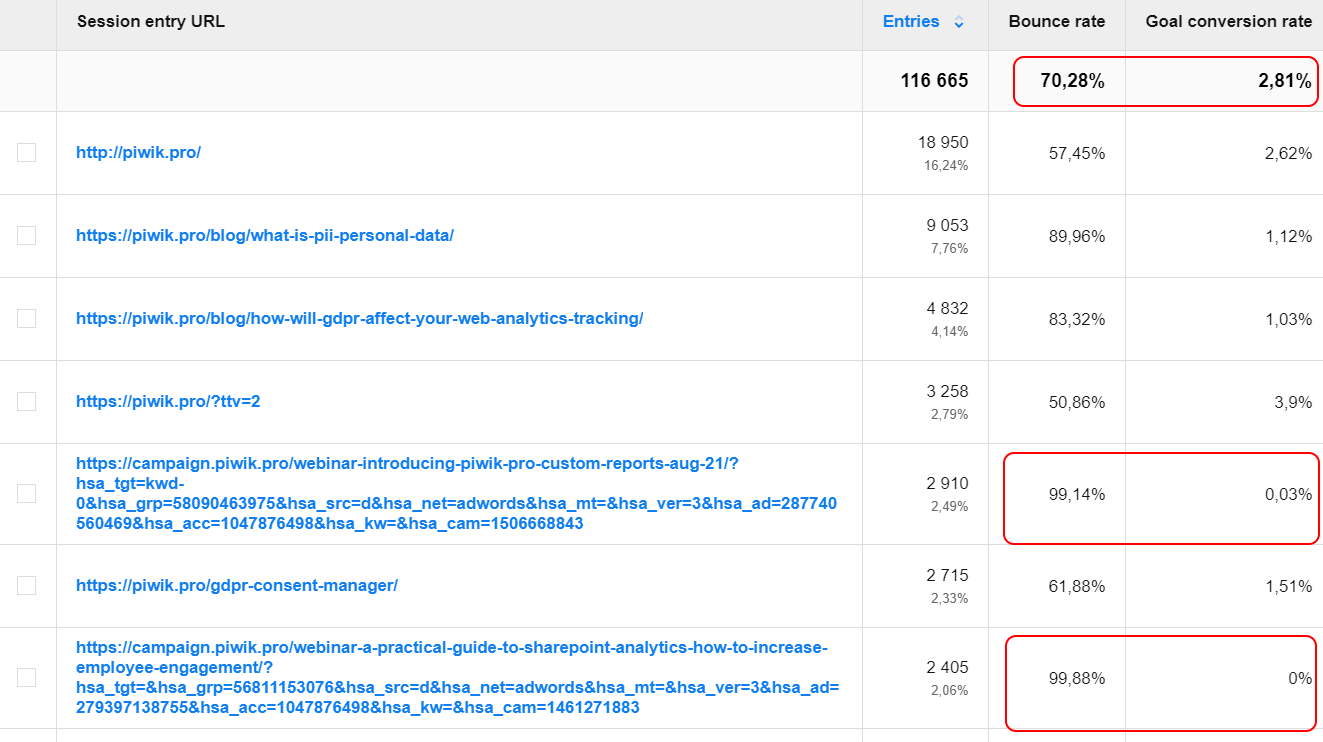Check the box for http://piwik.pro/ row
The width and height of the screenshot is (1323, 742).
coord(27,153)
